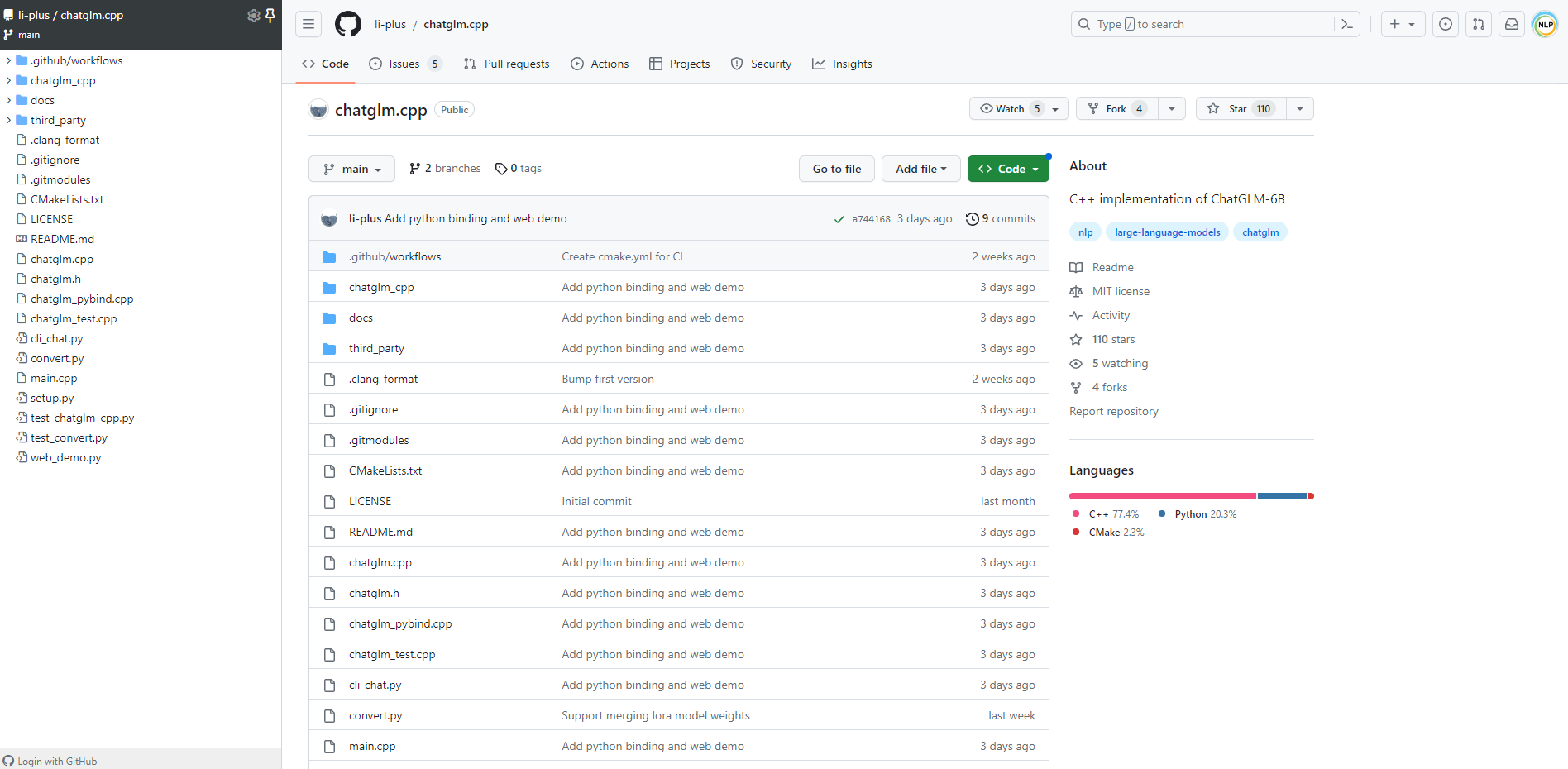Switch to the Insights tab
Image resolution: width=1568 pixels, height=769 pixels.
pos(842,64)
